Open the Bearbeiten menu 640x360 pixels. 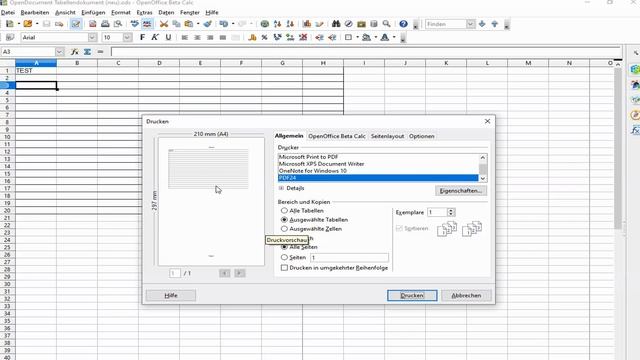click(35, 13)
